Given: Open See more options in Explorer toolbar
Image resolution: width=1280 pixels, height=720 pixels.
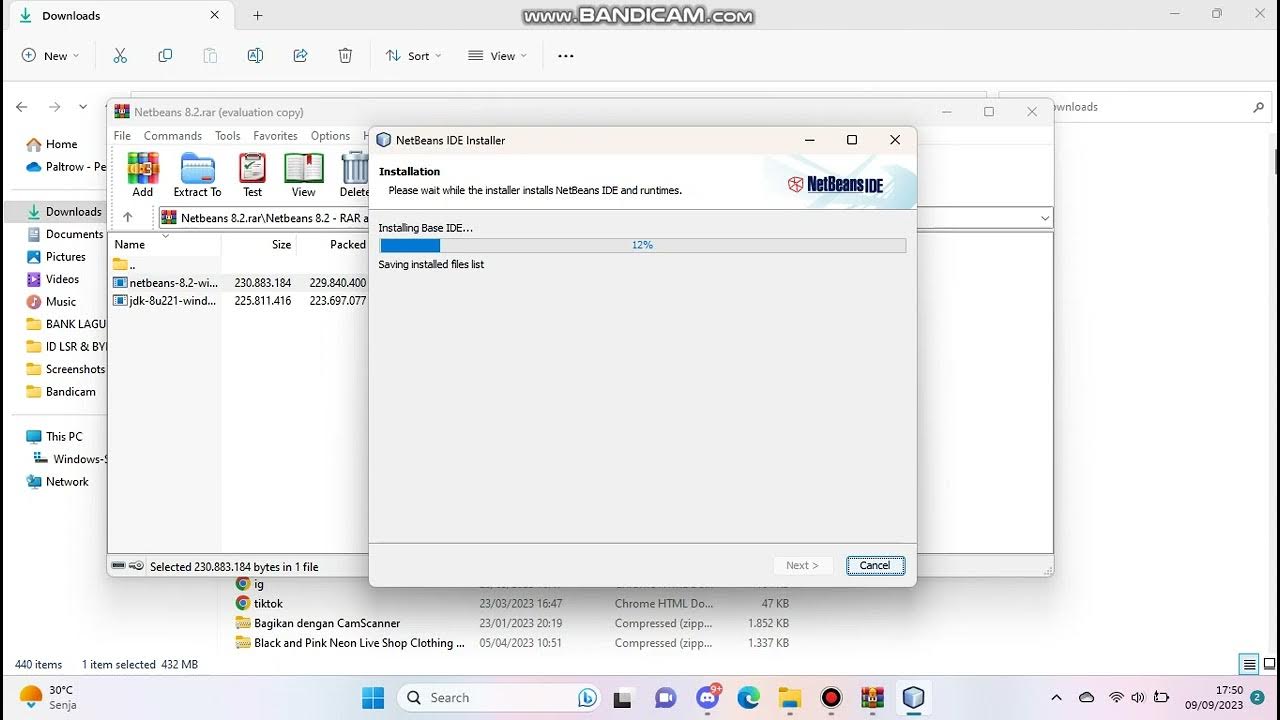Looking at the screenshot, I should [566, 56].
